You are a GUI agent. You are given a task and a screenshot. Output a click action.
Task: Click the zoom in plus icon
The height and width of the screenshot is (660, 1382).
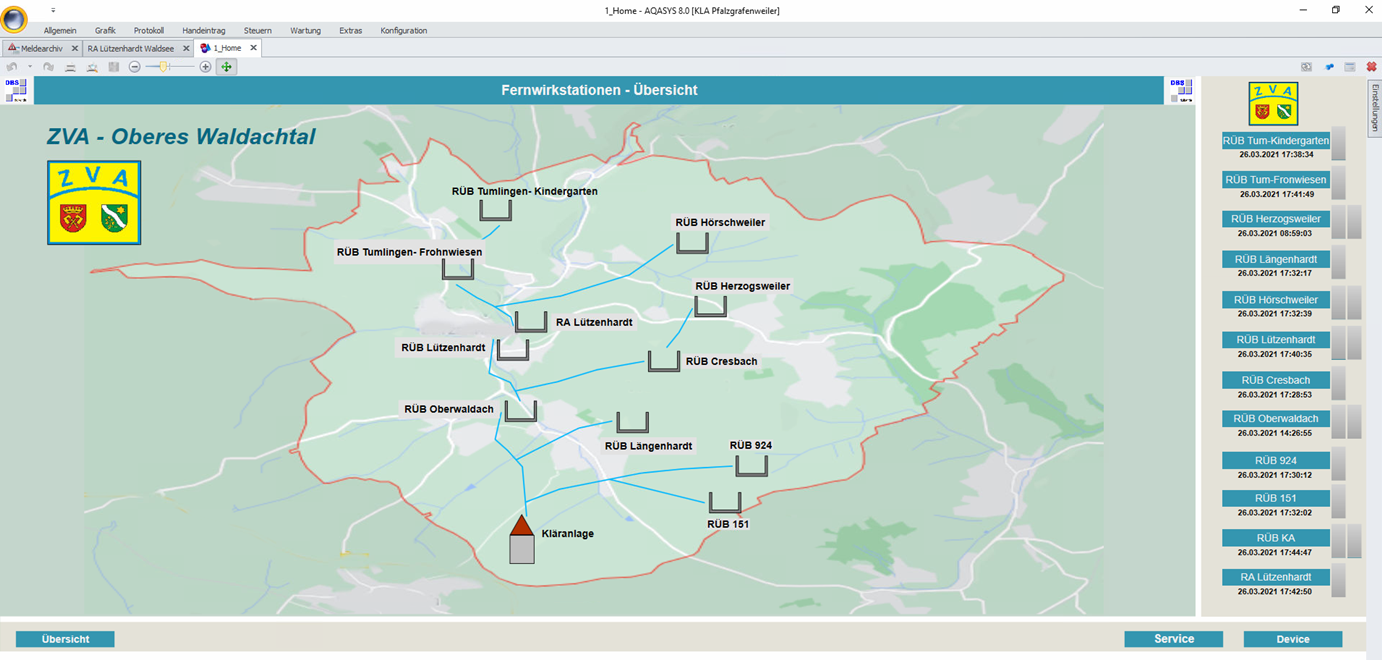pos(205,67)
